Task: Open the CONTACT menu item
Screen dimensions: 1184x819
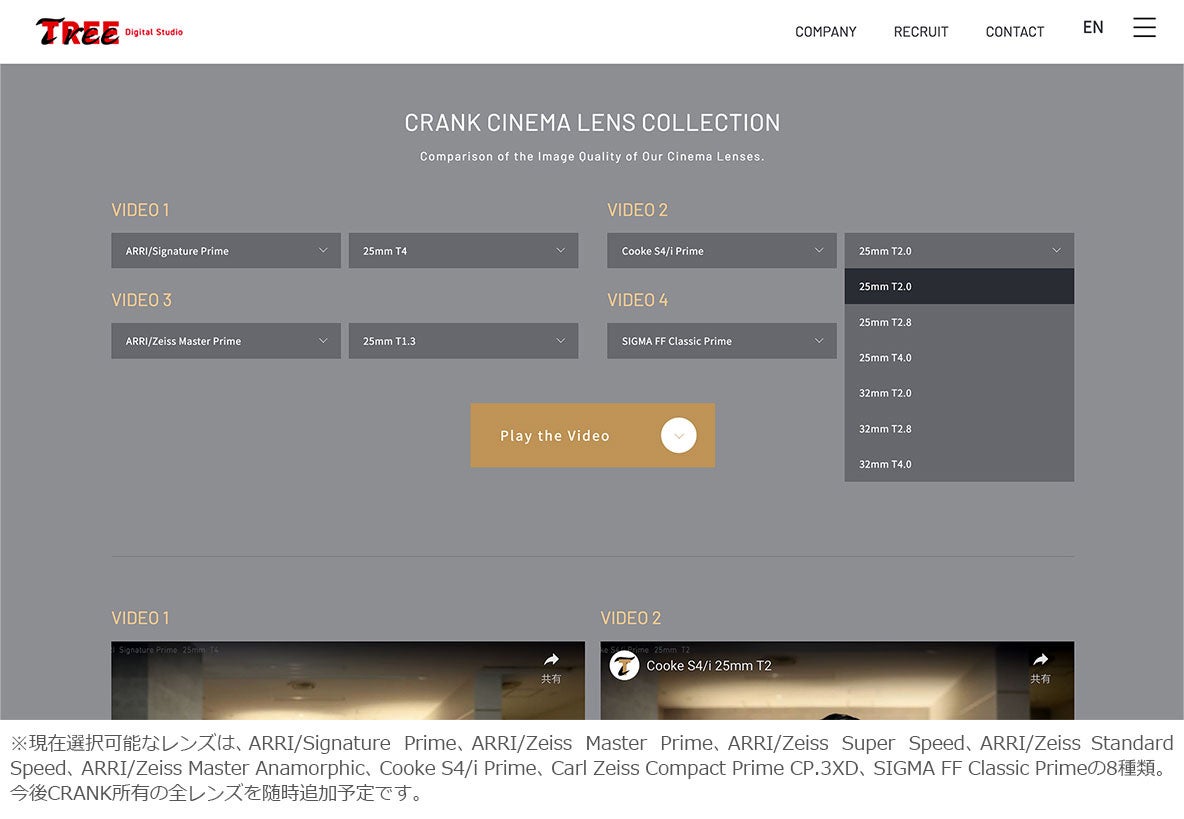Action: [x=1014, y=32]
